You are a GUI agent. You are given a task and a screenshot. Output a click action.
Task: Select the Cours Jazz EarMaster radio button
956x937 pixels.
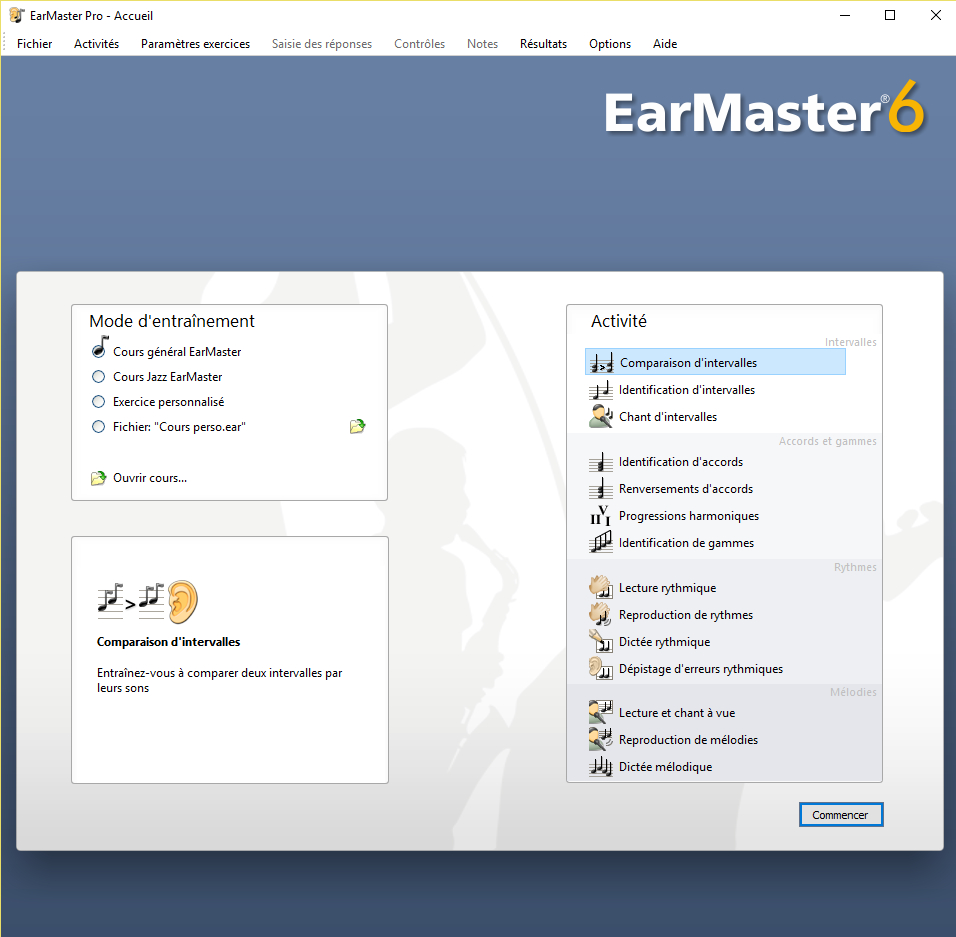(x=97, y=376)
